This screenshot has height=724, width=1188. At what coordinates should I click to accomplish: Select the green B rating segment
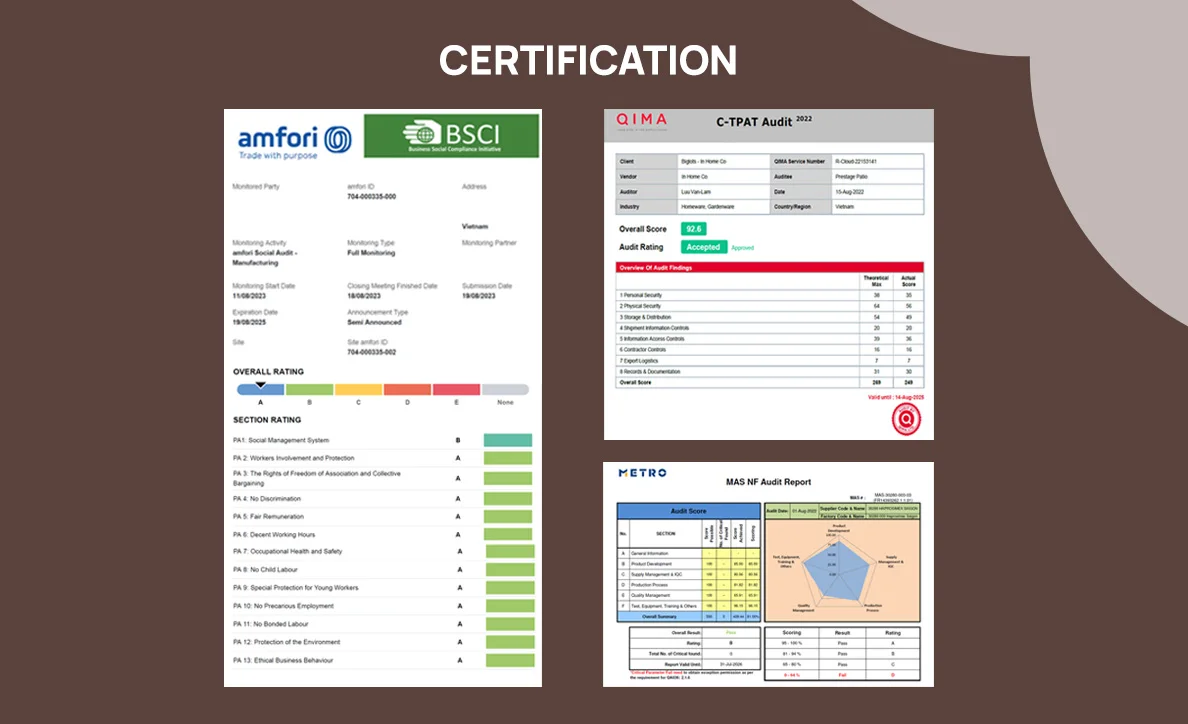pyautogui.click(x=309, y=389)
